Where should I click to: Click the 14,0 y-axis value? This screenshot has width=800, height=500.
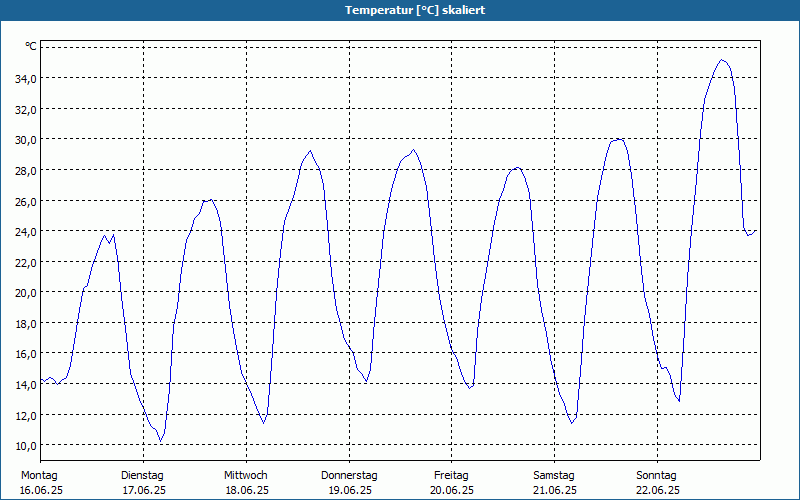pos(27,384)
